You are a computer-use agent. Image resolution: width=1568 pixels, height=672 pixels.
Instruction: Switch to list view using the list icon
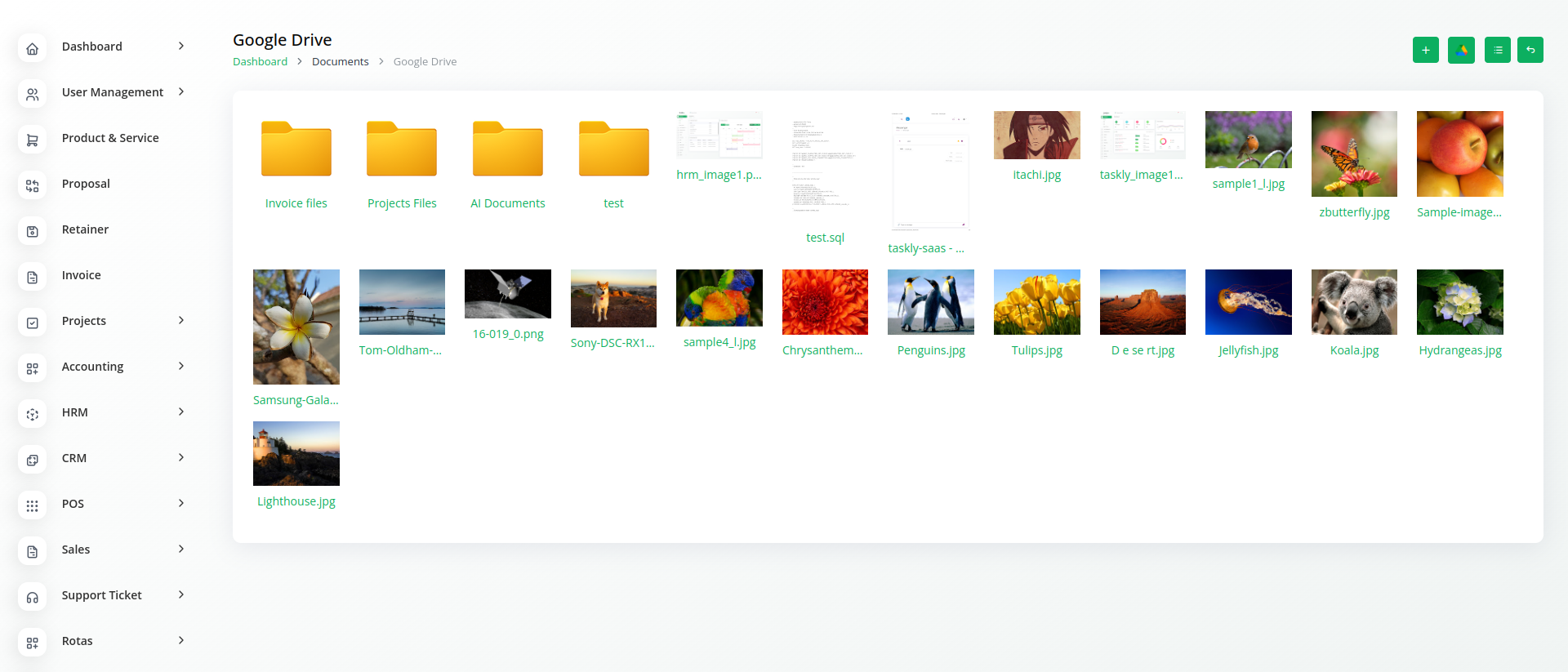[1497, 50]
